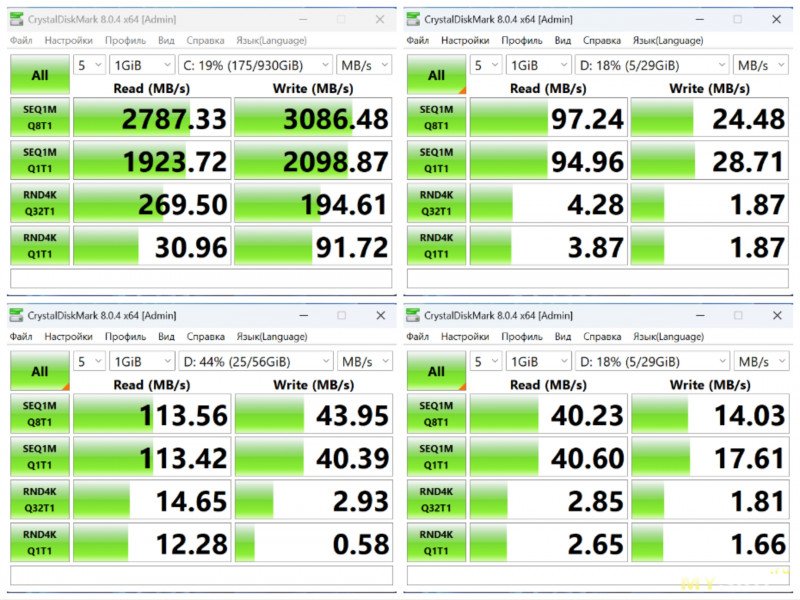The image size is (800, 600).
Task: Run All tests in the D: 44% window
Action: pyautogui.click(x=39, y=371)
